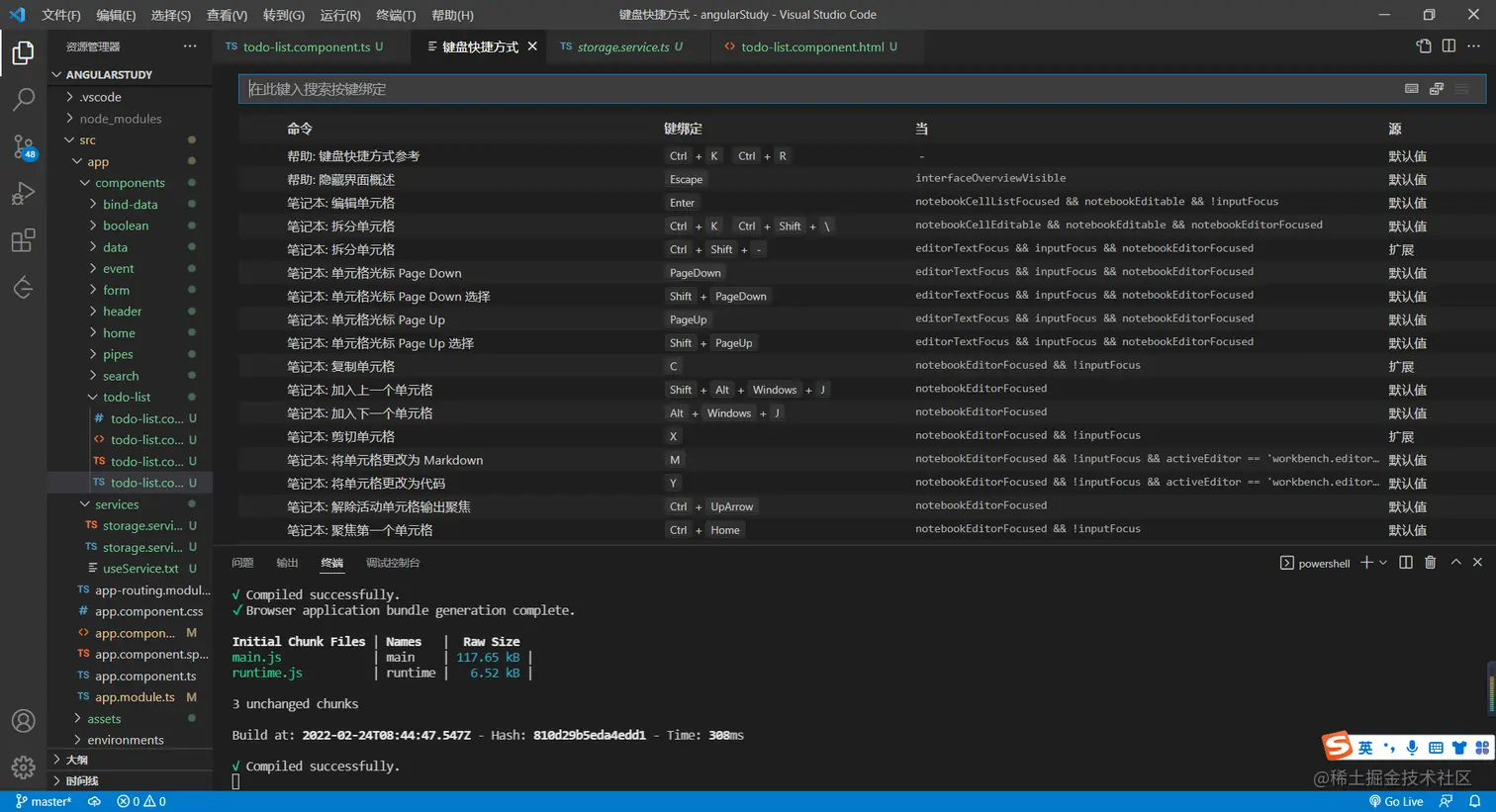Open the Run and Debug view
Image resolution: width=1496 pixels, height=812 pixels.
coord(23,194)
